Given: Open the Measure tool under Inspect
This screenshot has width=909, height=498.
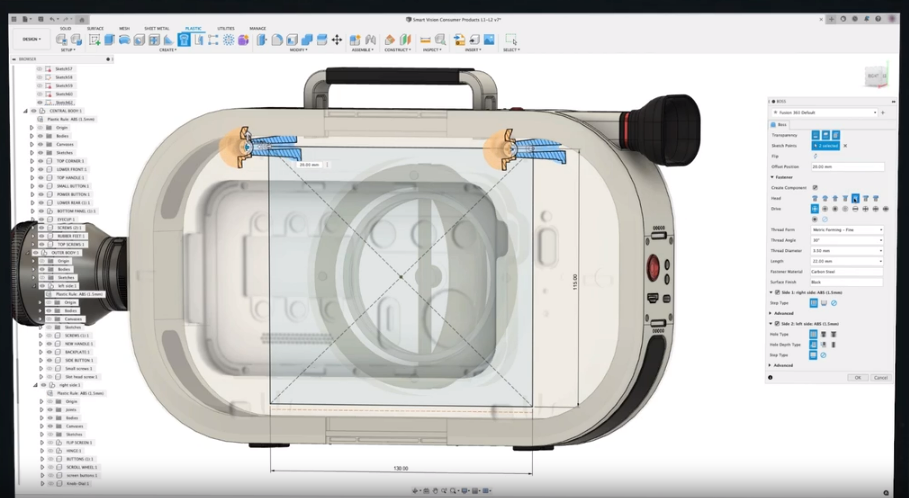Looking at the screenshot, I should (426, 39).
